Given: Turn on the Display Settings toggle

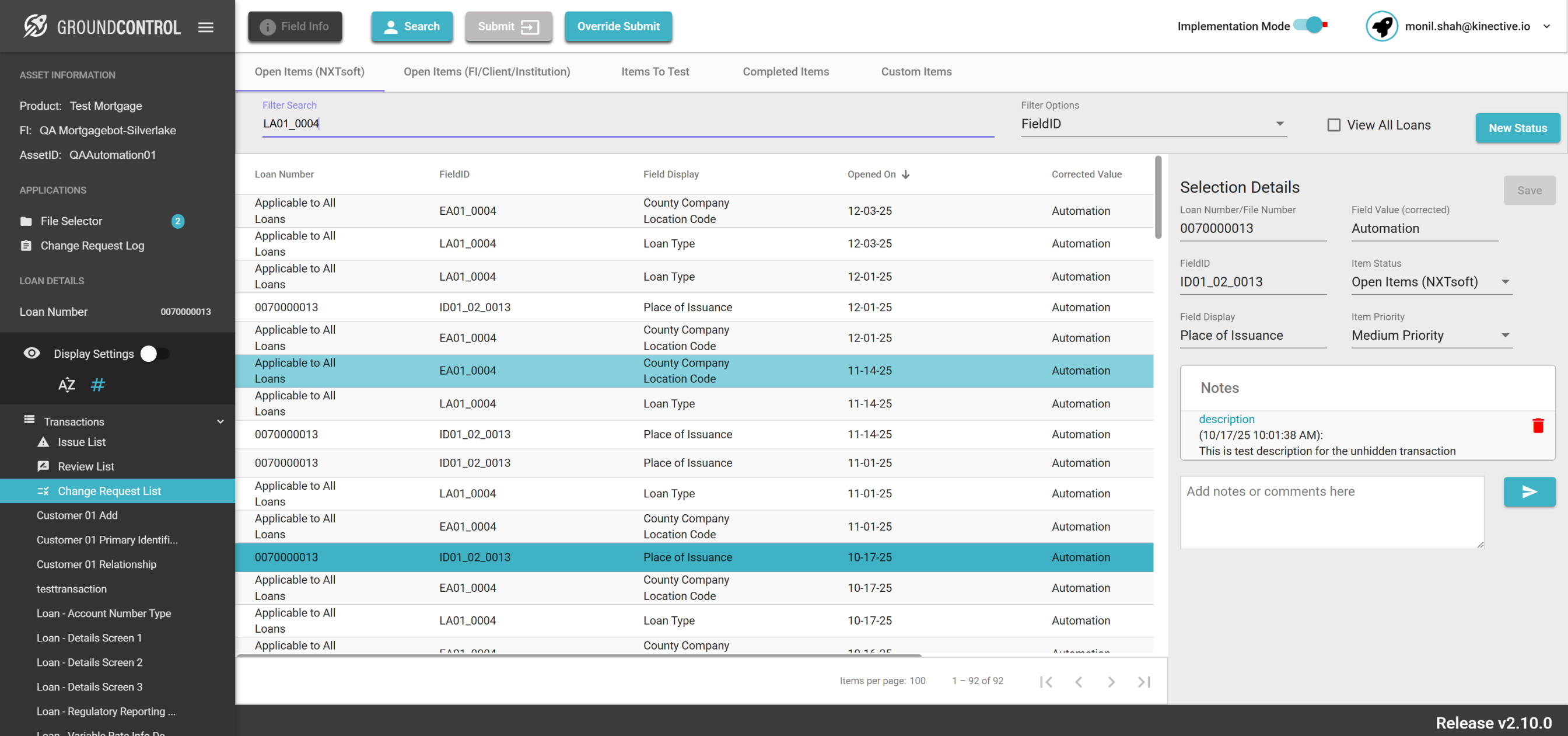Looking at the screenshot, I should click(155, 353).
